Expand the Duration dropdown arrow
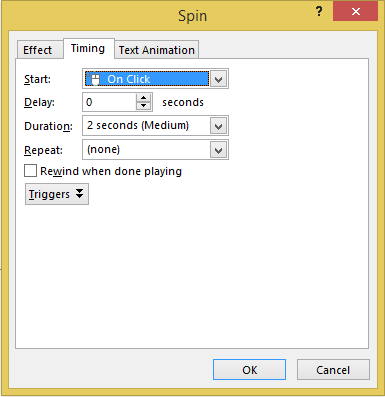 click(x=219, y=126)
